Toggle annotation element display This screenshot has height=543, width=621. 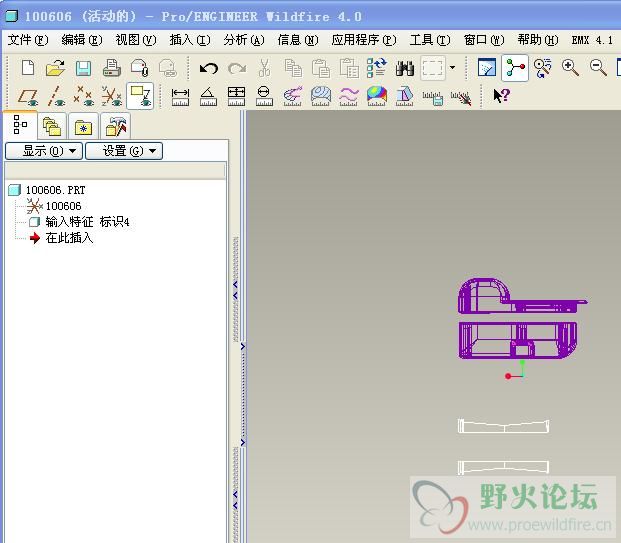(x=140, y=96)
